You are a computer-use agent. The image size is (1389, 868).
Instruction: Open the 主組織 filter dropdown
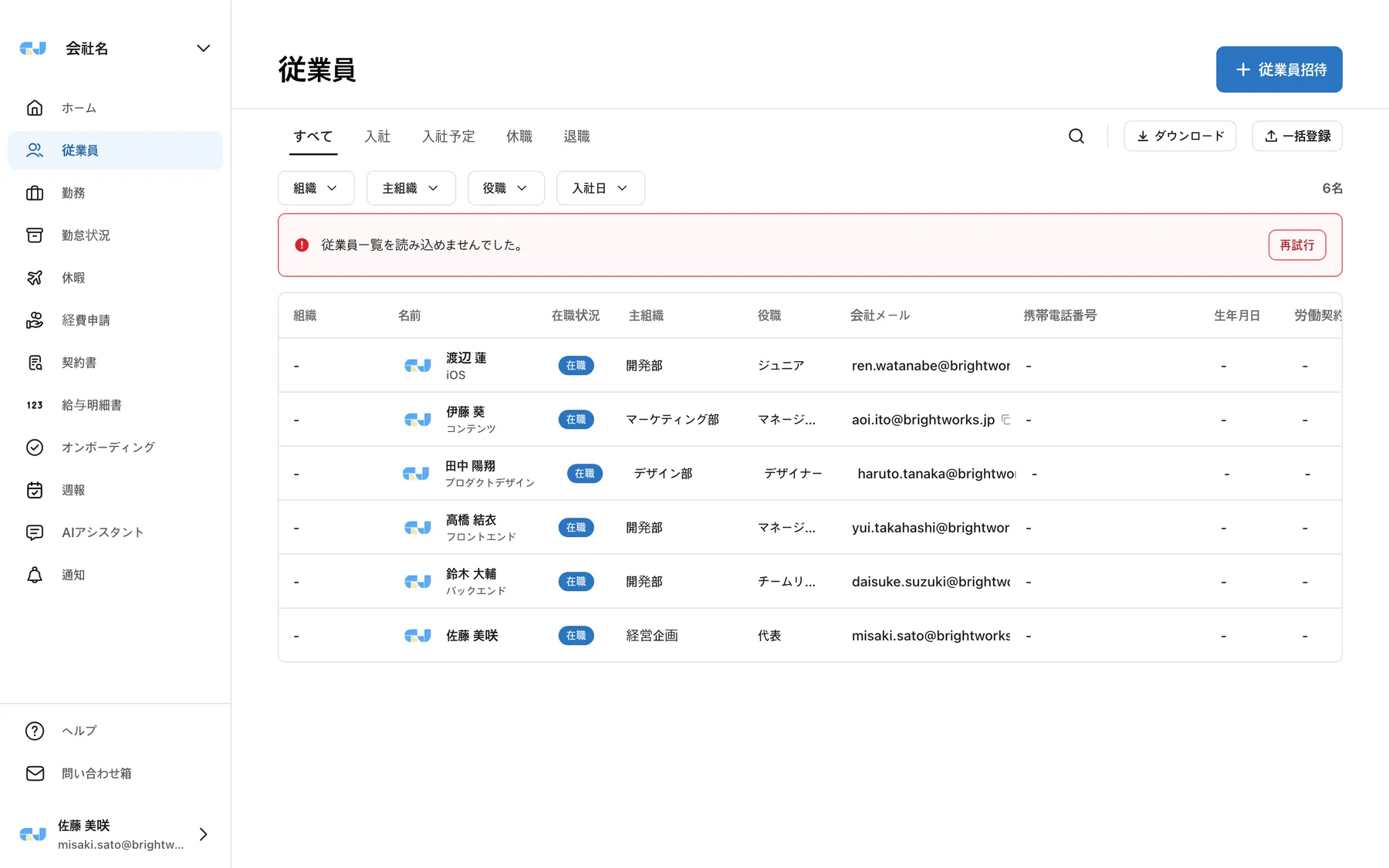tap(411, 188)
